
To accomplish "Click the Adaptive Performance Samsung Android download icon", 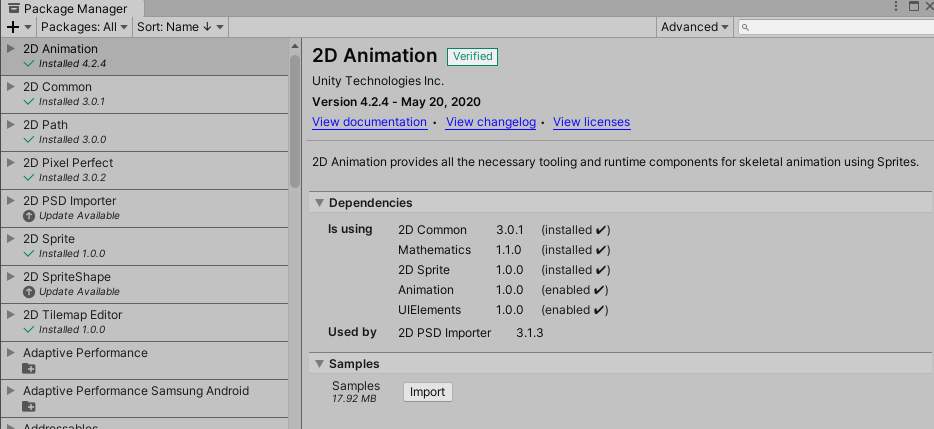I will coord(29,406).
